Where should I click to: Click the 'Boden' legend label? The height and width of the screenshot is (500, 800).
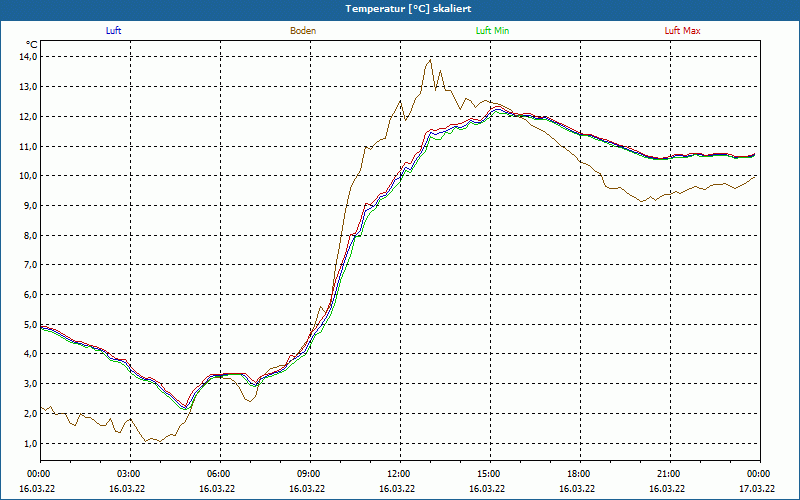click(303, 31)
